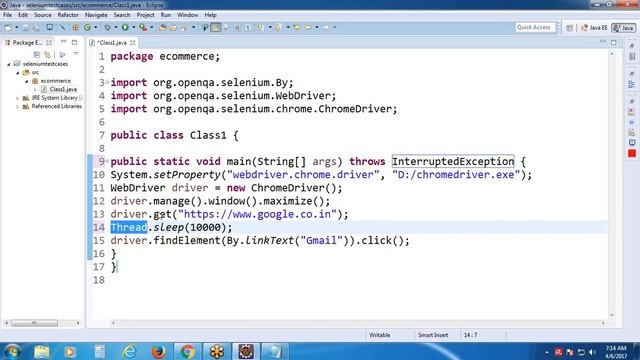This screenshot has height=360, width=640.
Task: Toggle Link with Editor in Package Explorer
Action: [48, 54]
